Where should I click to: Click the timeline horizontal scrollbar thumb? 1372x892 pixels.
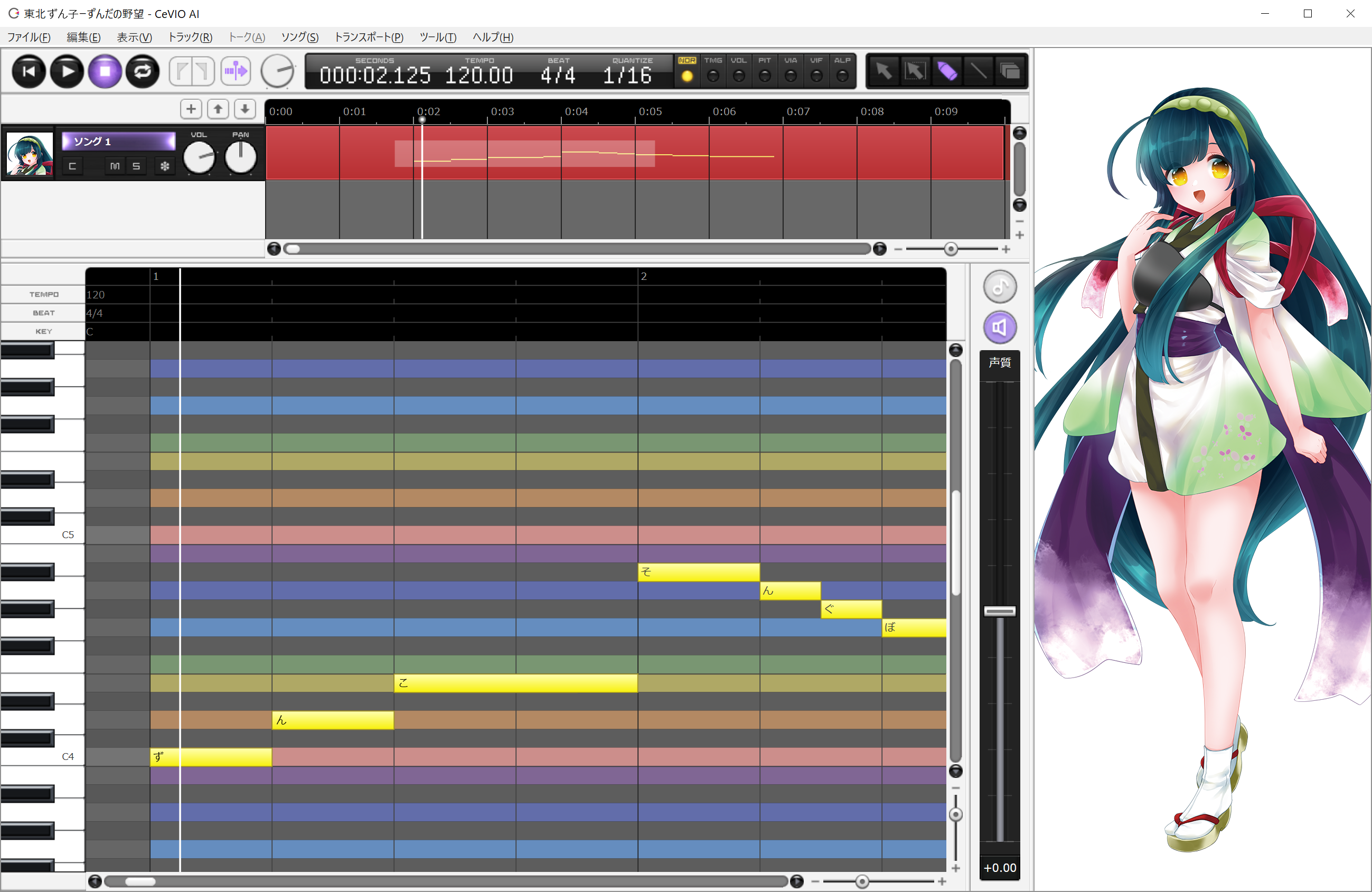pos(293,249)
